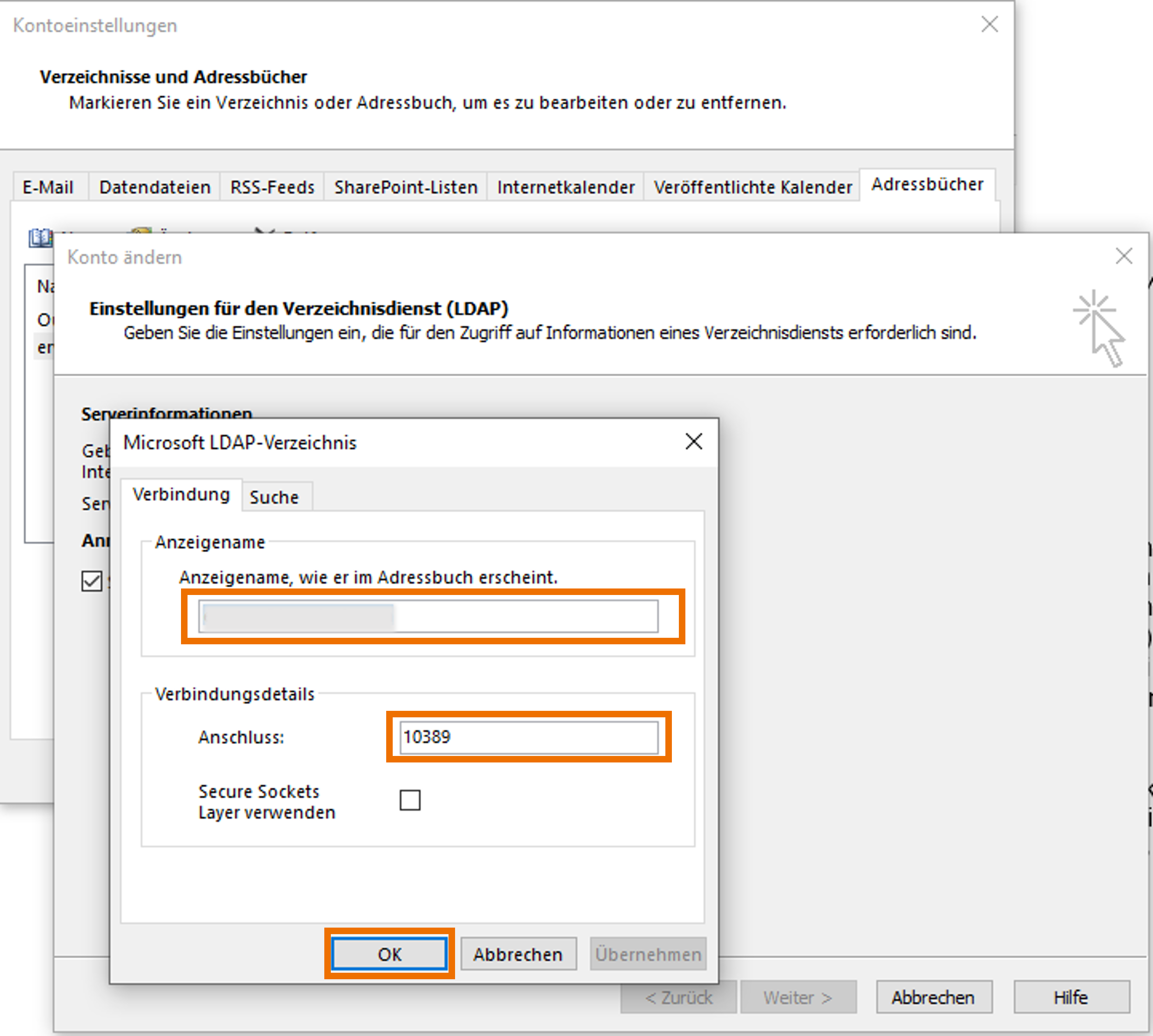The image size is (1153, 1036).
Task: Click the Hilfe button
Action: point(1071,997)
